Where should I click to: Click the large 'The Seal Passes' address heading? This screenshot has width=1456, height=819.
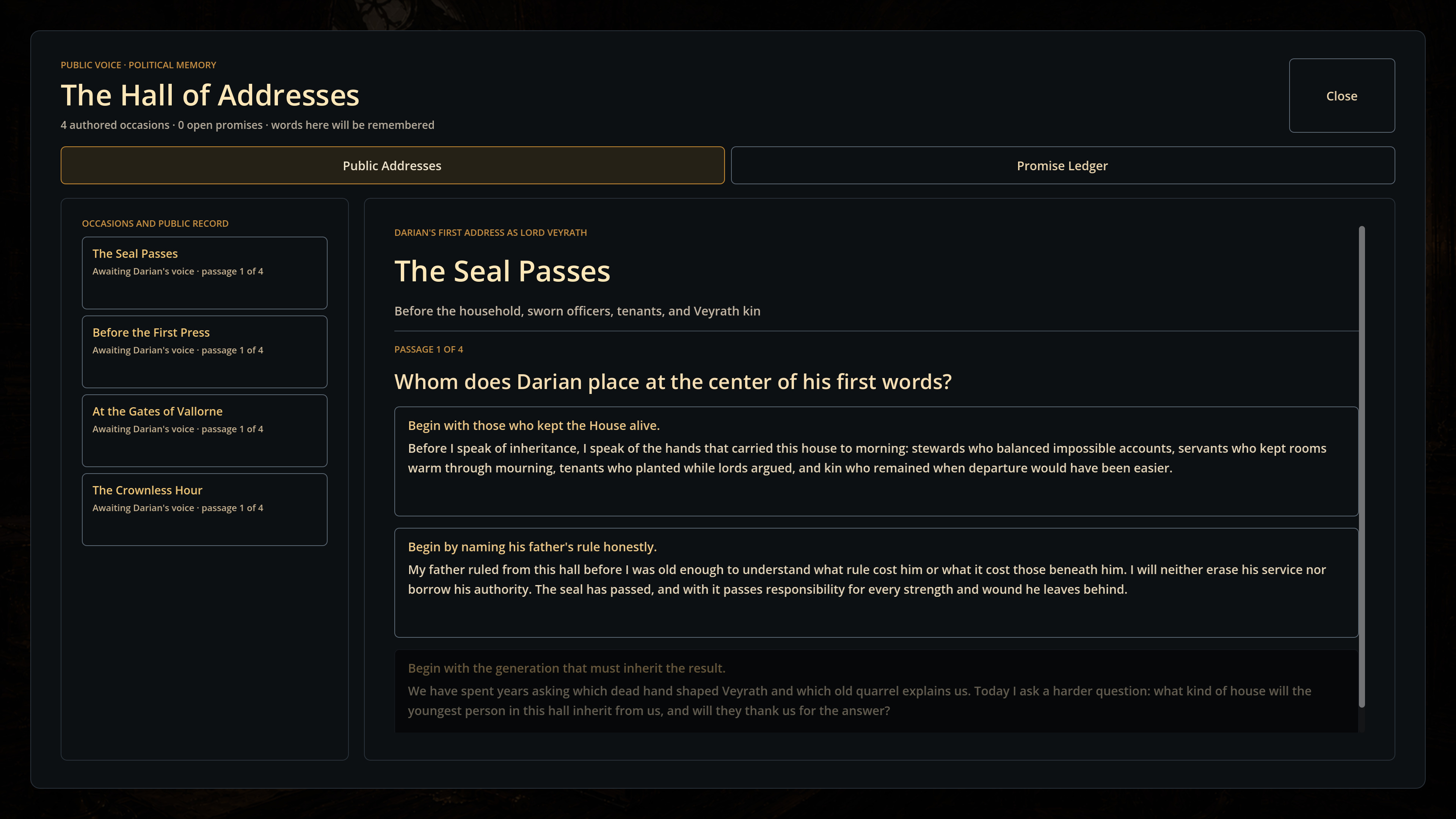(502, 271)
